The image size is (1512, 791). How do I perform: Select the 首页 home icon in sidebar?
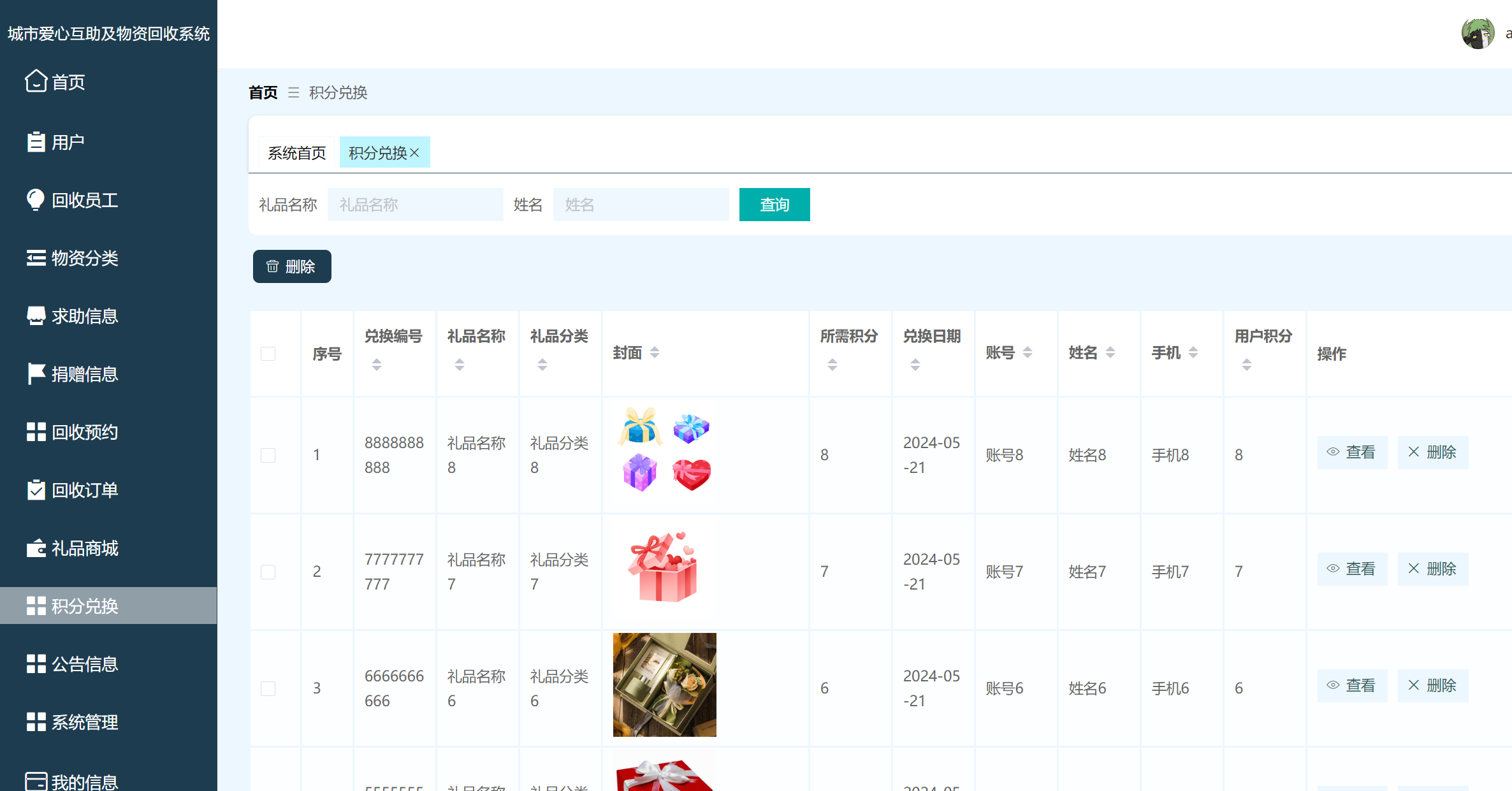tap(36, 82)
